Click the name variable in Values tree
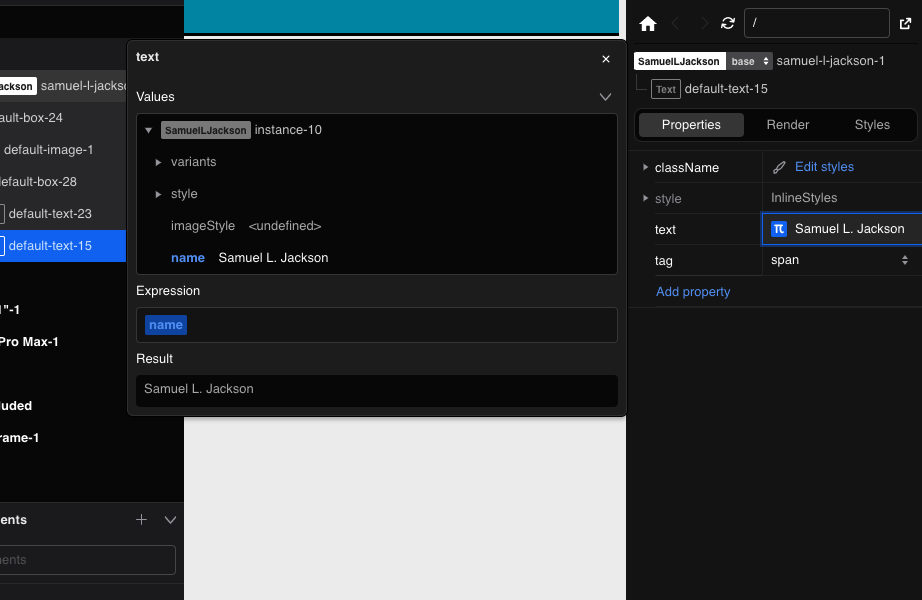 point(188,258)
